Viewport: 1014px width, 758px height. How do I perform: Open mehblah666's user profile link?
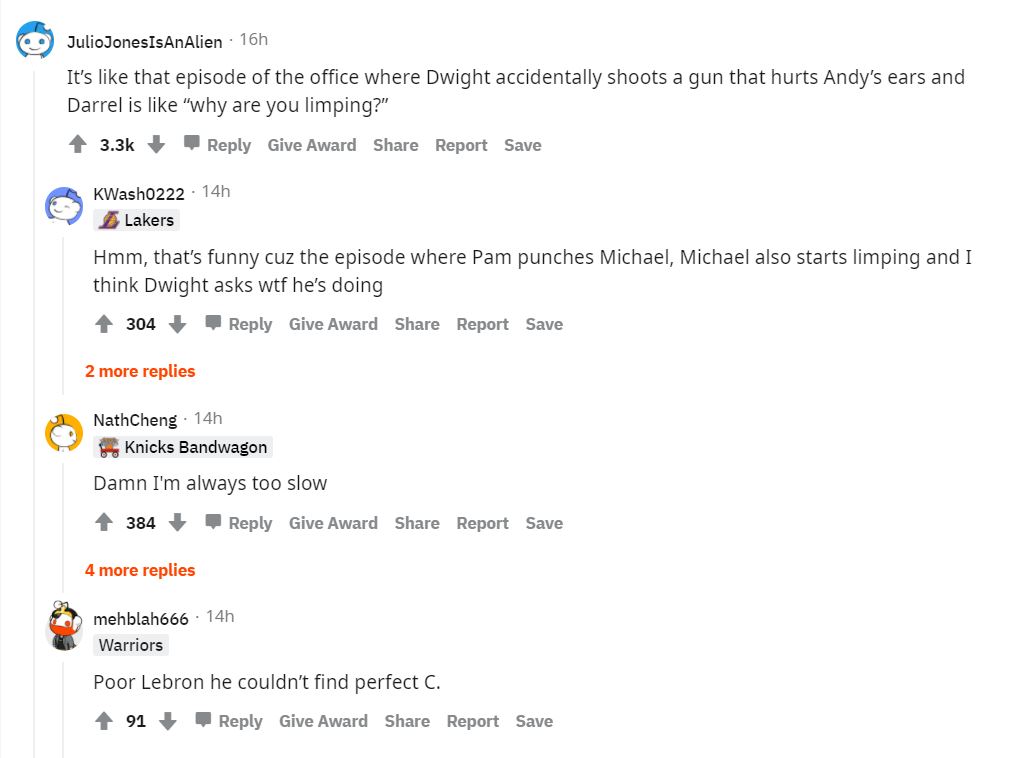(x=141, y=619)
